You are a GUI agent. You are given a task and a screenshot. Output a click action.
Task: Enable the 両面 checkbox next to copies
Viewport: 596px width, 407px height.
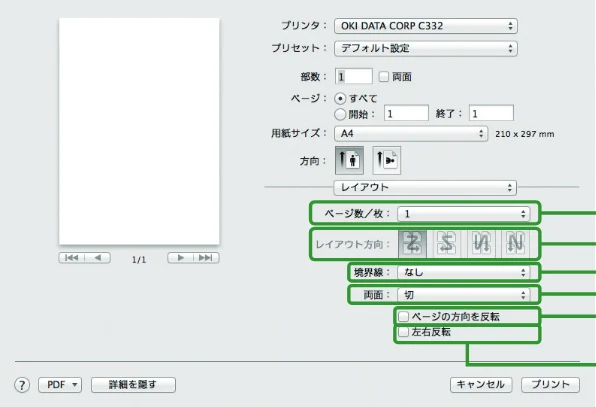coord(384,77)
